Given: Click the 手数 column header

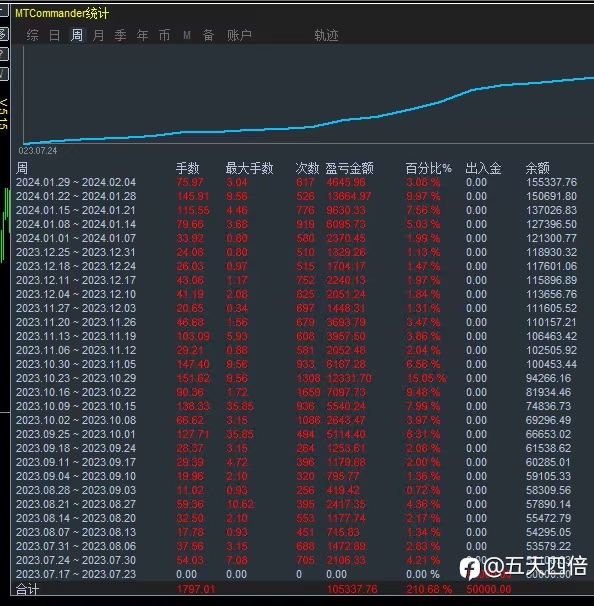Looking at the screenshot, I should 187,168.
